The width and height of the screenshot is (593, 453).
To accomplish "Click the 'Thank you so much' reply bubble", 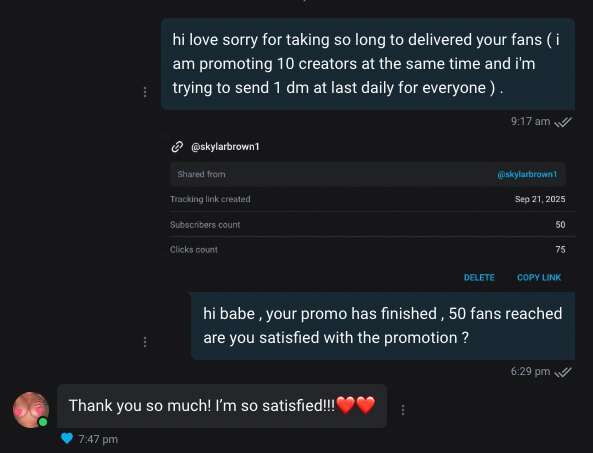I will pos(222,406).
